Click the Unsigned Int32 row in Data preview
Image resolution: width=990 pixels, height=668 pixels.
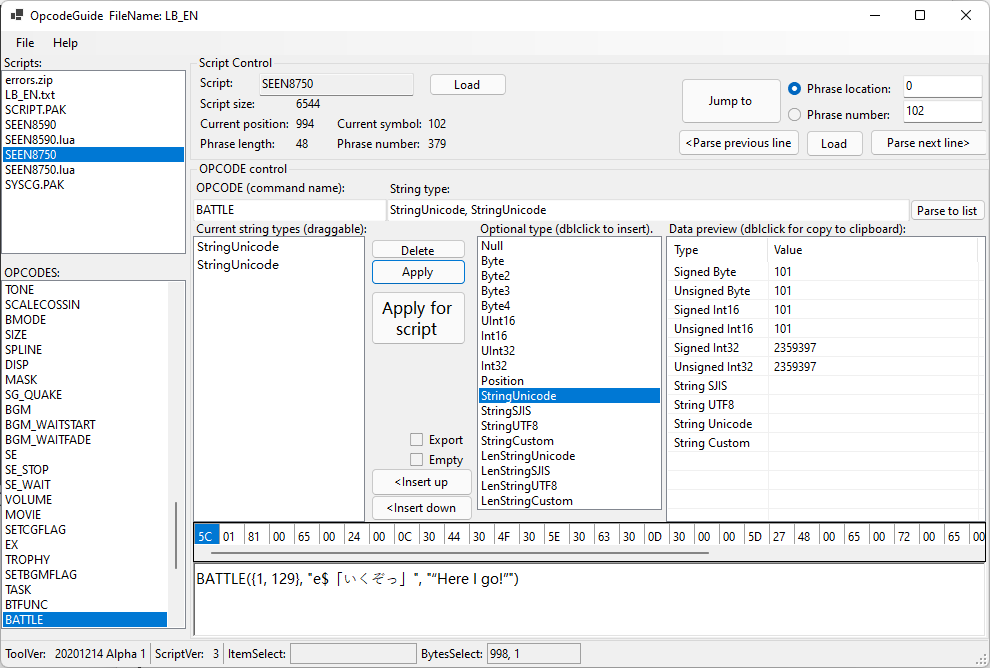point(825,366)
